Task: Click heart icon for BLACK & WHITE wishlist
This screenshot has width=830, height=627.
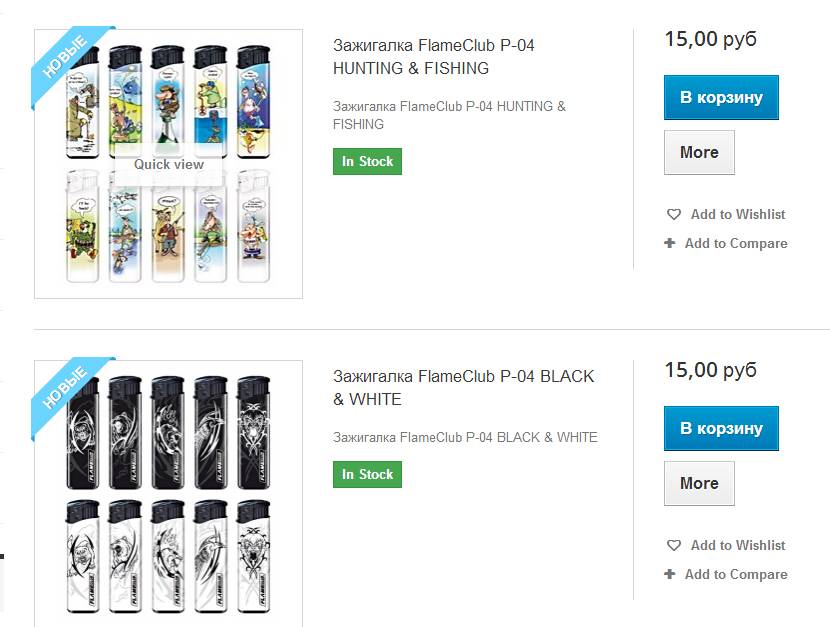Action: 674,545
